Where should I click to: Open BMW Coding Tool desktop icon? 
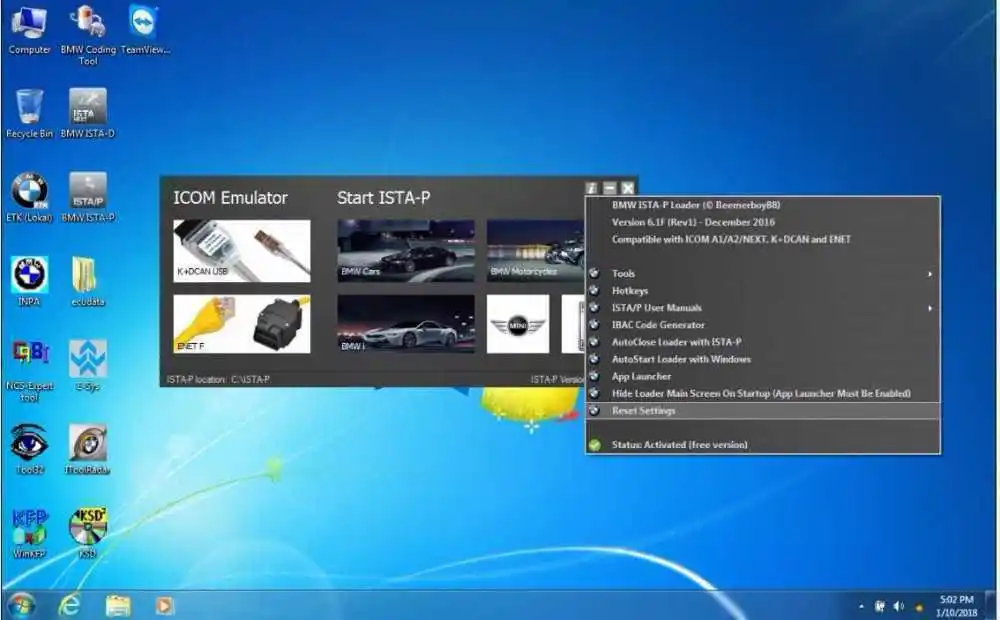pyautogui.click(x=88, y=35)
